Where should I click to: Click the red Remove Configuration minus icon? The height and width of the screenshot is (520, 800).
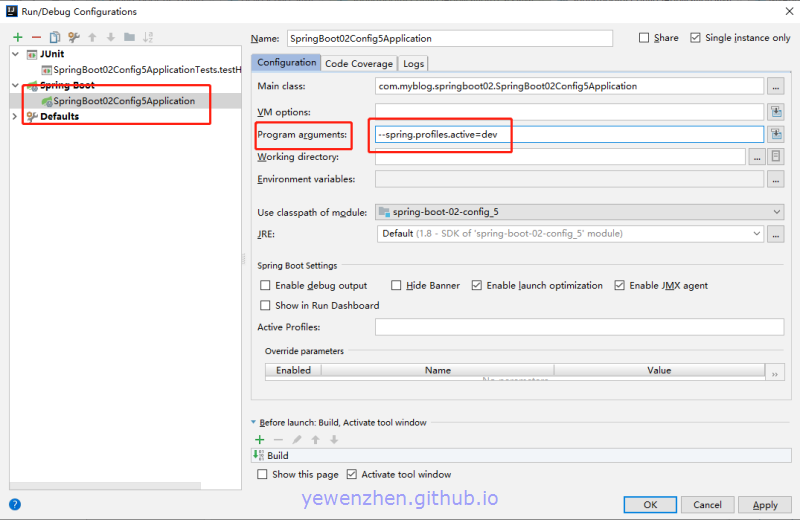tap(36, 37)
